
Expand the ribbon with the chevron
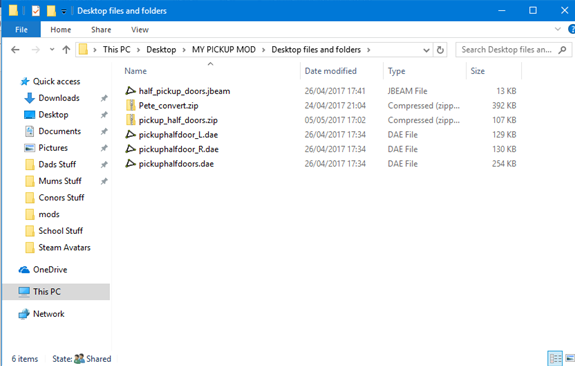click(558, 29)
